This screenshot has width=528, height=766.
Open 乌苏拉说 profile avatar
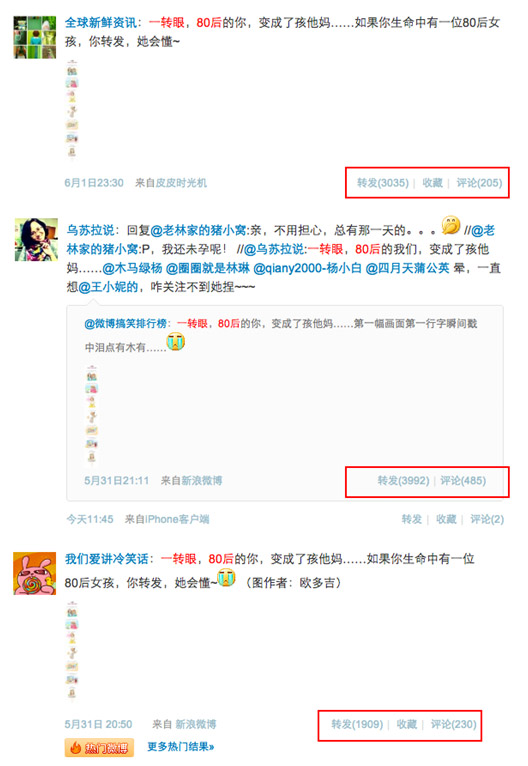pos(36,239)
